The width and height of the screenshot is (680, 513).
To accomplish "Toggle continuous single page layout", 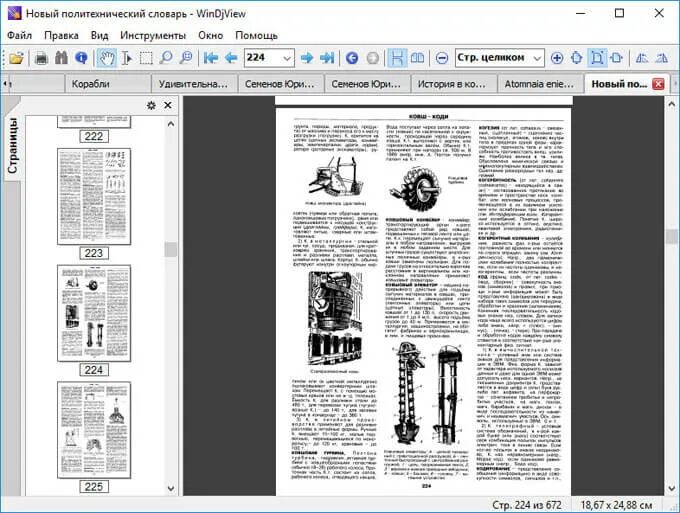I will pos(397,58).
